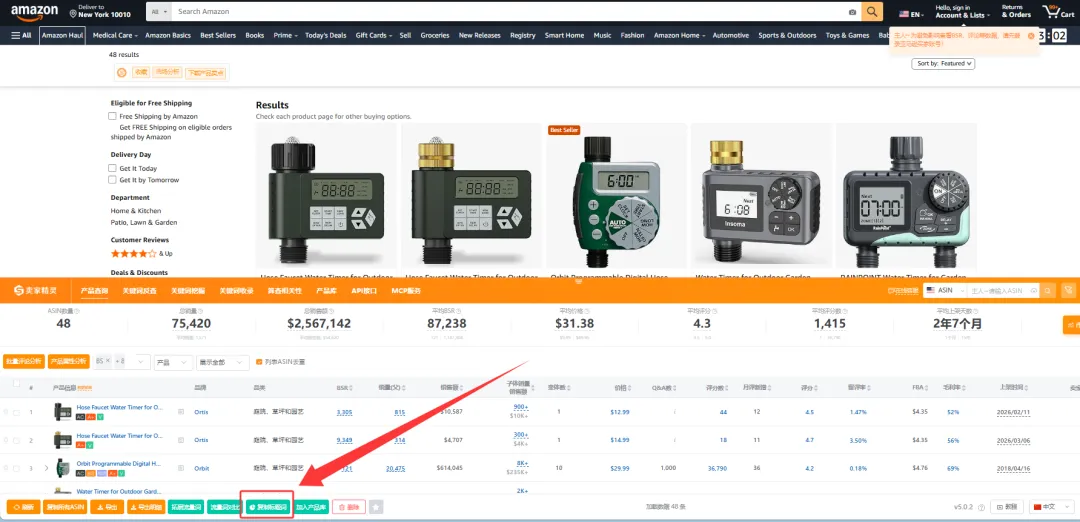Click the sort arrows on FBA column
Viewport: 1080px width, 522px height.
point(927,388)
